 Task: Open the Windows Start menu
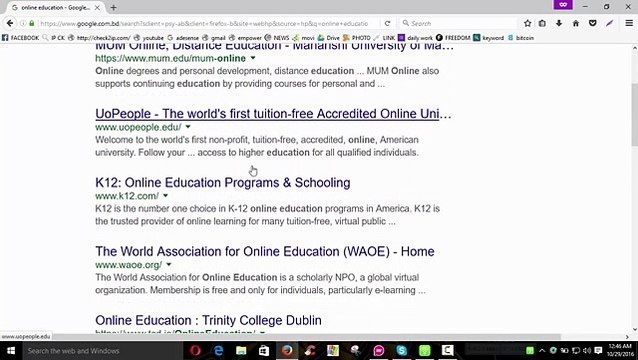pyautogui.click(x=11, y=350)
